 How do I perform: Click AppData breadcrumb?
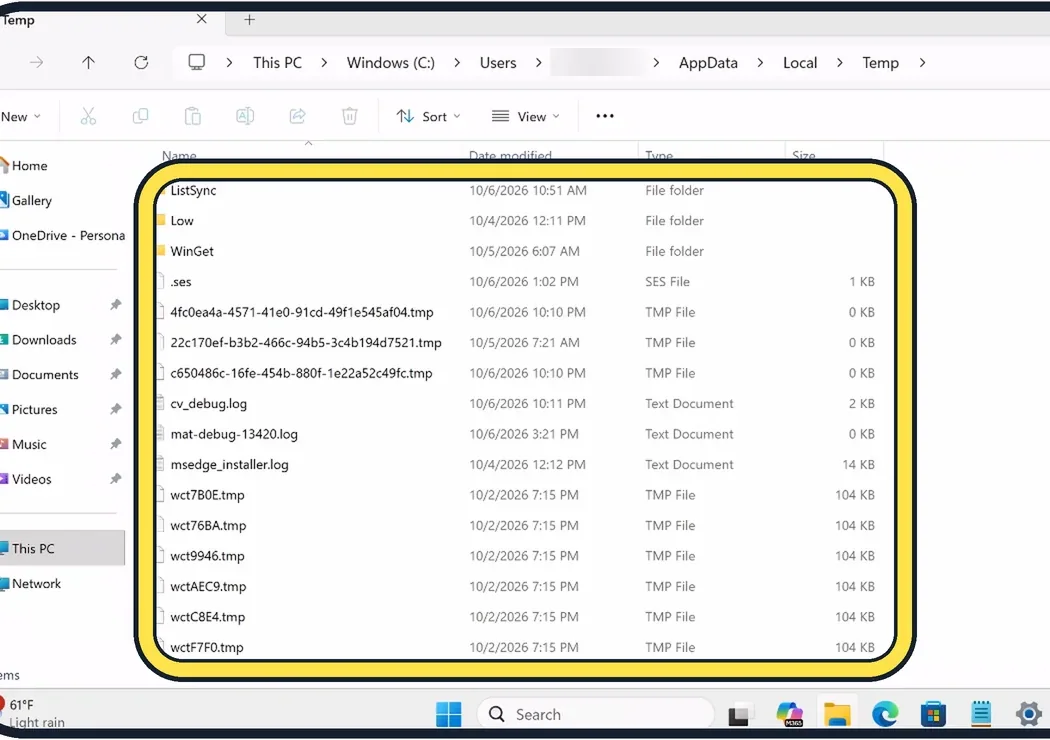coord(708,62)
